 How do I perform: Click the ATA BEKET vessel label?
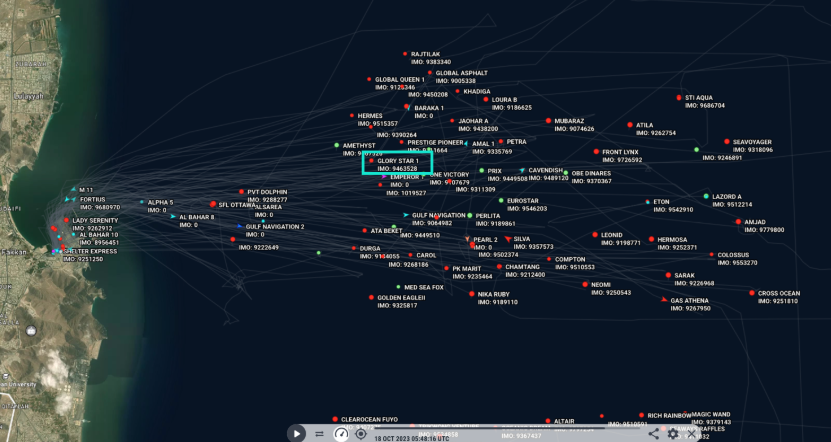coord(386,231)
